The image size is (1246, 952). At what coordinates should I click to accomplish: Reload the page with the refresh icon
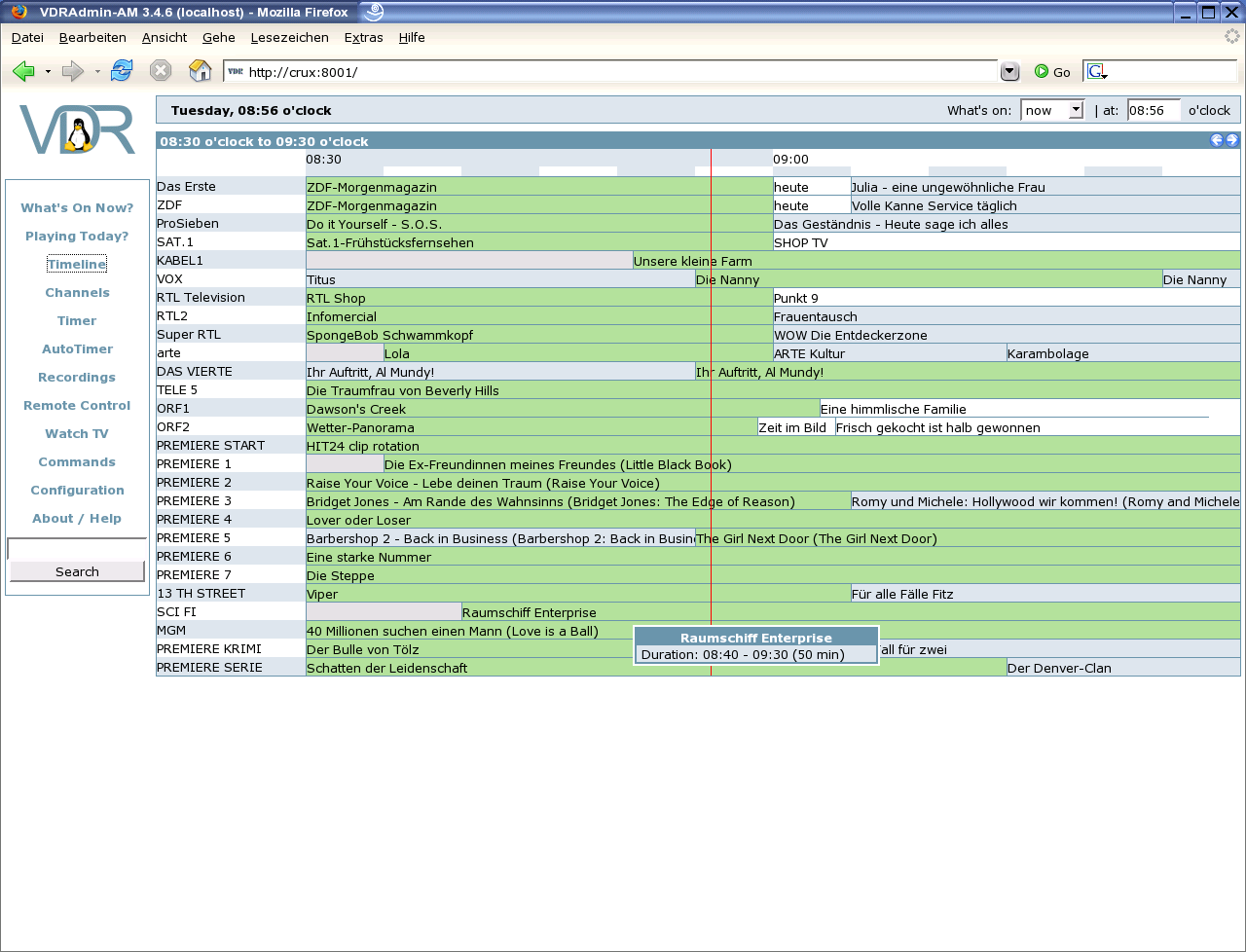click(x=122, y=71)
